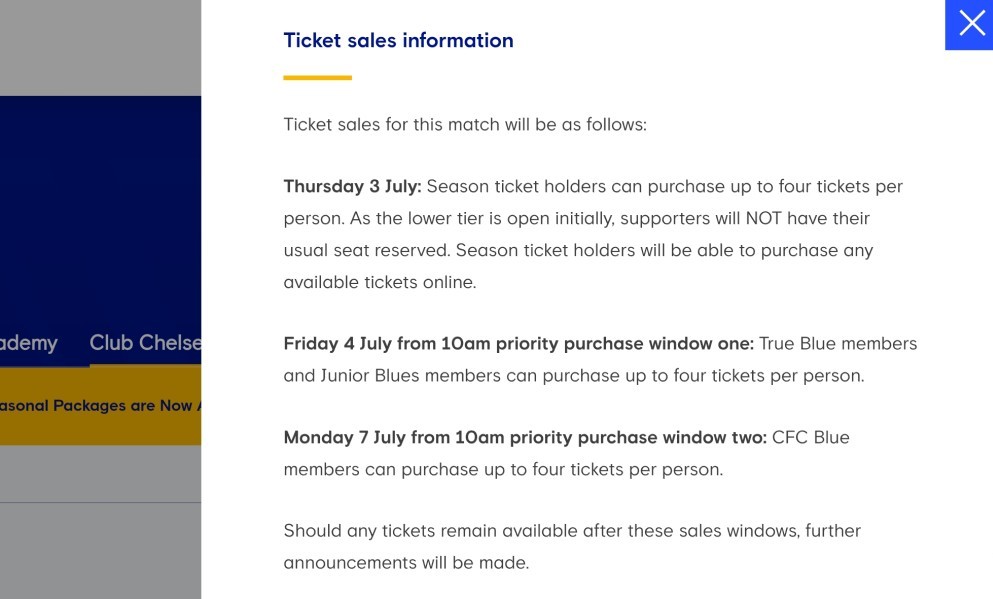Close the ticket sales information panel
Image resolution: width=993 pixels, height=599 pixels.
(x=970, y=25)
